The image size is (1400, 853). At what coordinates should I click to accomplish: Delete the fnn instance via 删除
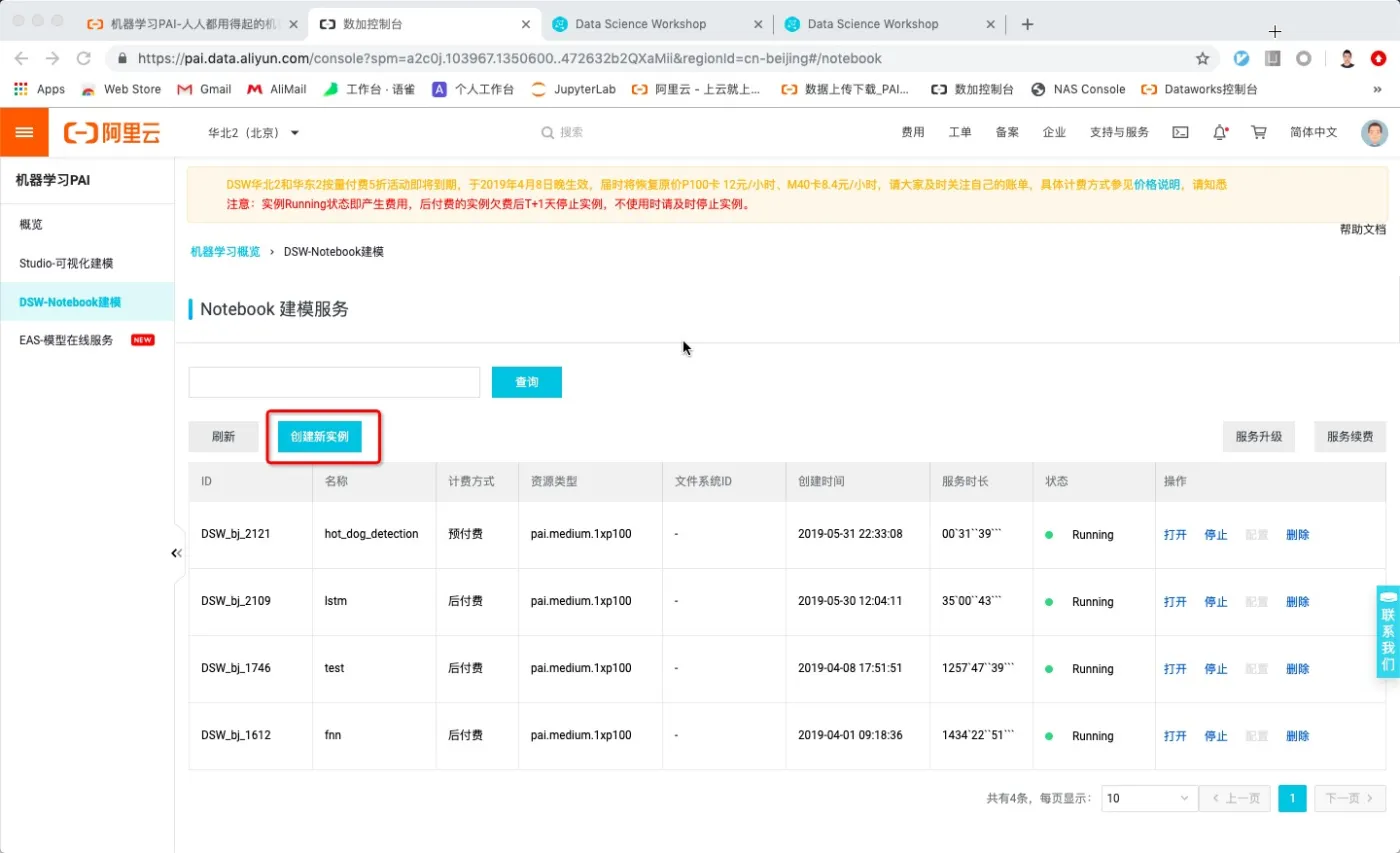(x=1298, y=736)
